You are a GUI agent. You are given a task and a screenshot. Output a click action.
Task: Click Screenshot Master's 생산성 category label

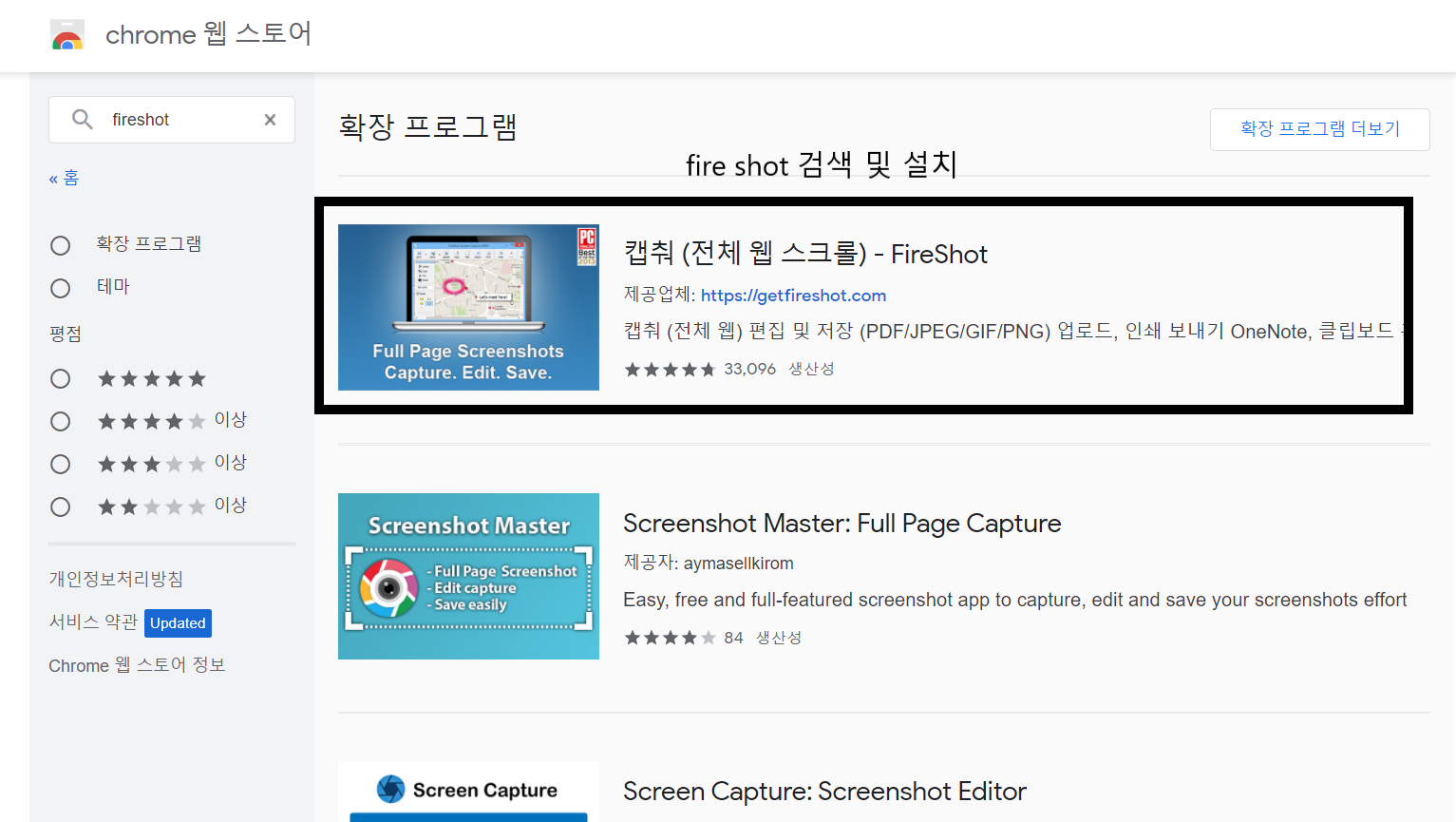click(779, 638)
